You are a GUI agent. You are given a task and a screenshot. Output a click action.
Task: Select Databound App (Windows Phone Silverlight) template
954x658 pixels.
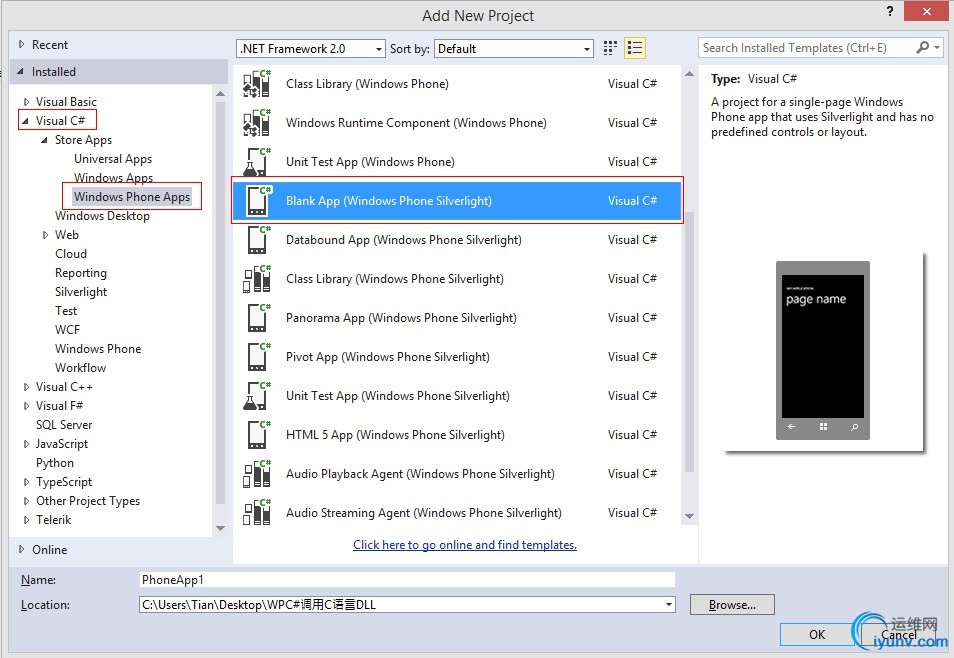pyautogui.click(x=457, y=240)
